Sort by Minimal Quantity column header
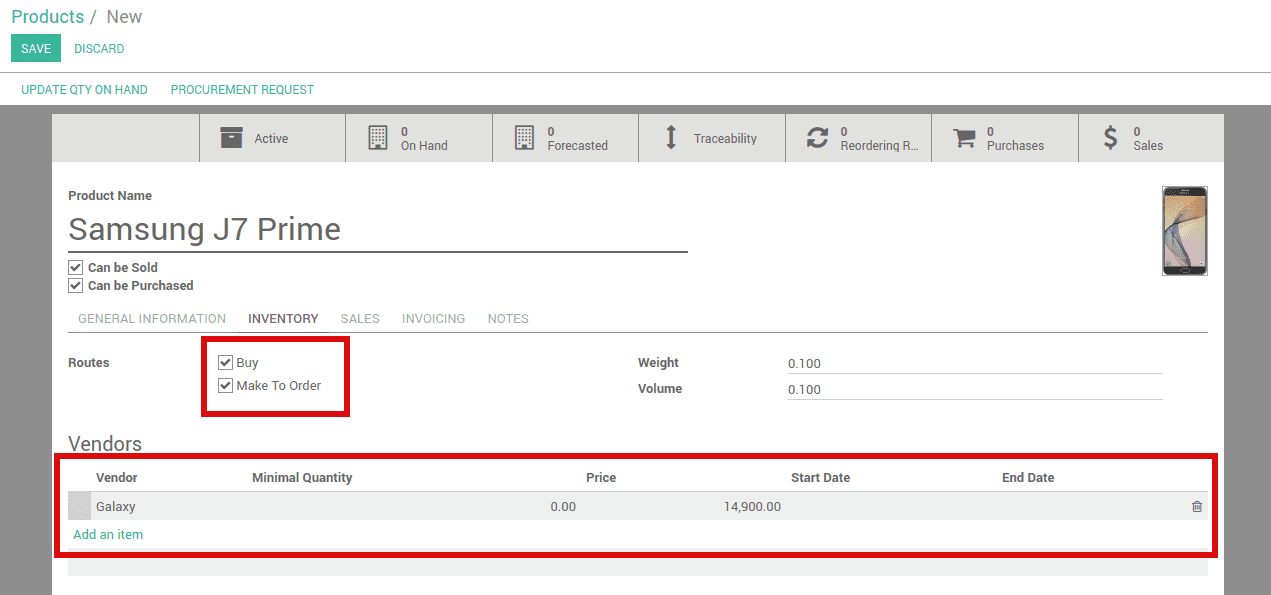Screen dimensions: 1271x595 [302, 477]
